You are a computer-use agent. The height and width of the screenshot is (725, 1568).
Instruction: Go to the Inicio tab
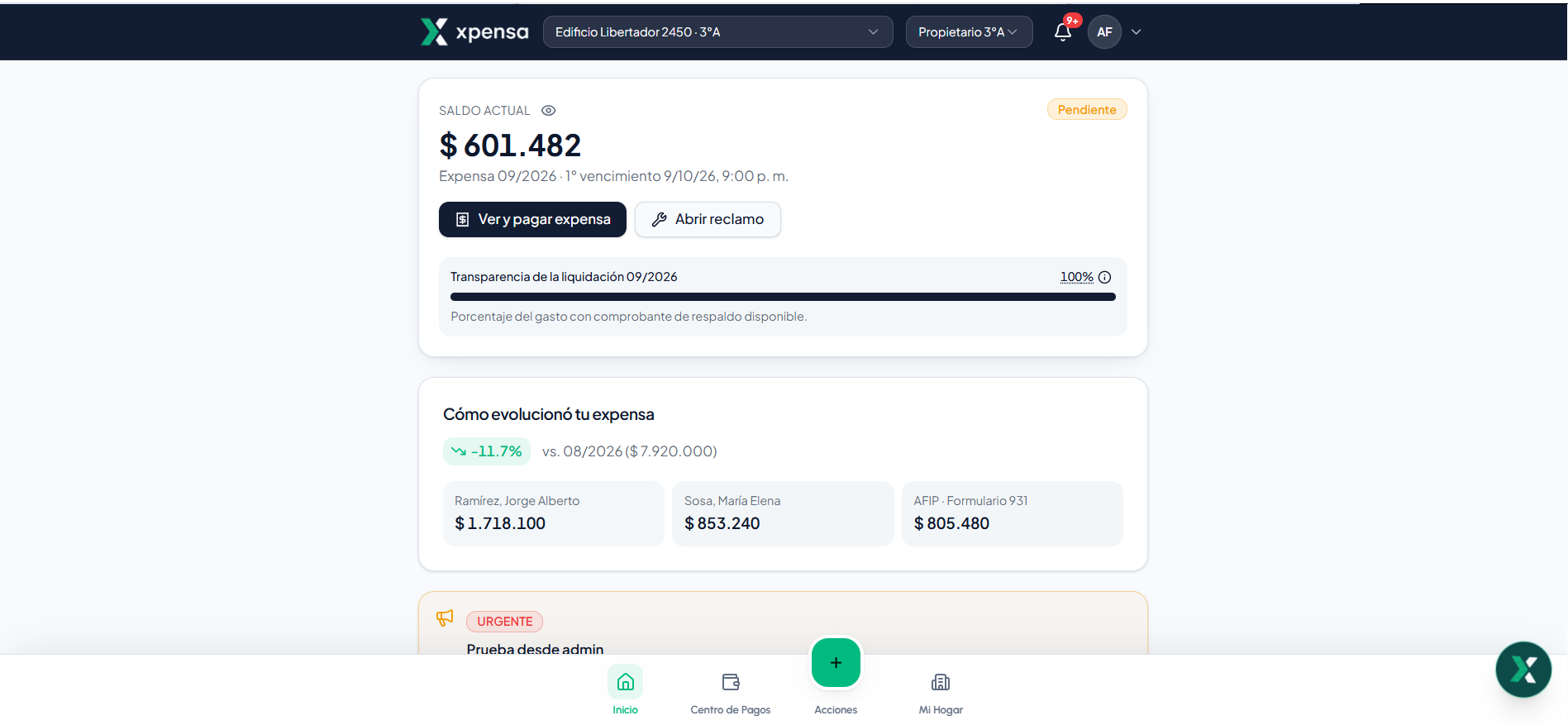point(625,691)
